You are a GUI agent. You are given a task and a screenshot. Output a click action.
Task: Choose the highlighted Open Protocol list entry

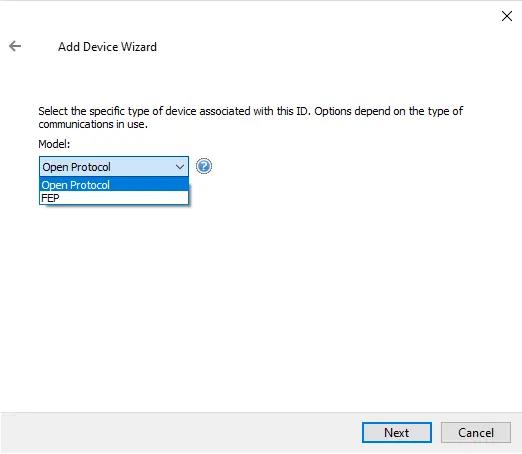(114, 185)
